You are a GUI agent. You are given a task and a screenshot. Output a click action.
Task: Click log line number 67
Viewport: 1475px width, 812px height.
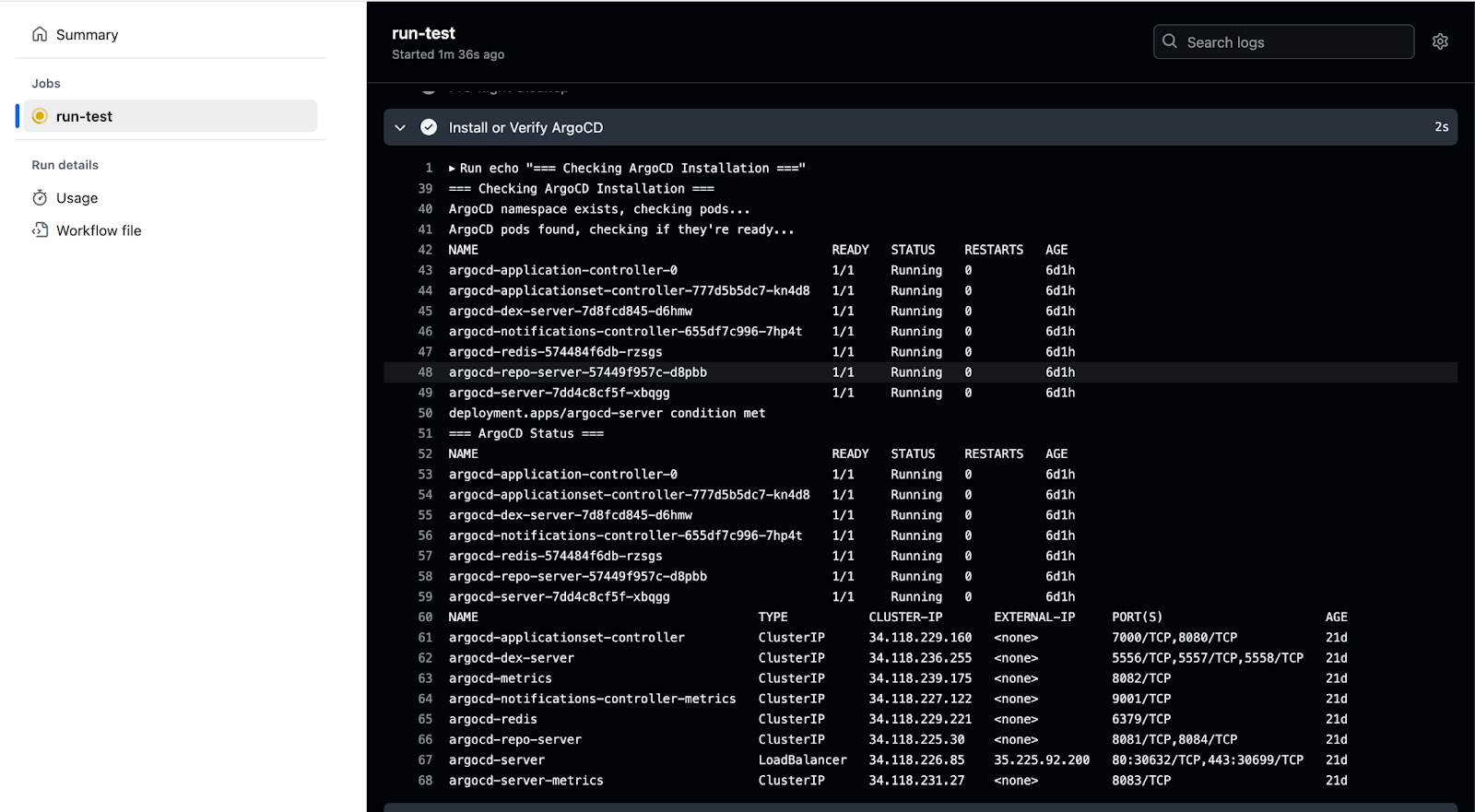(425, 760)
